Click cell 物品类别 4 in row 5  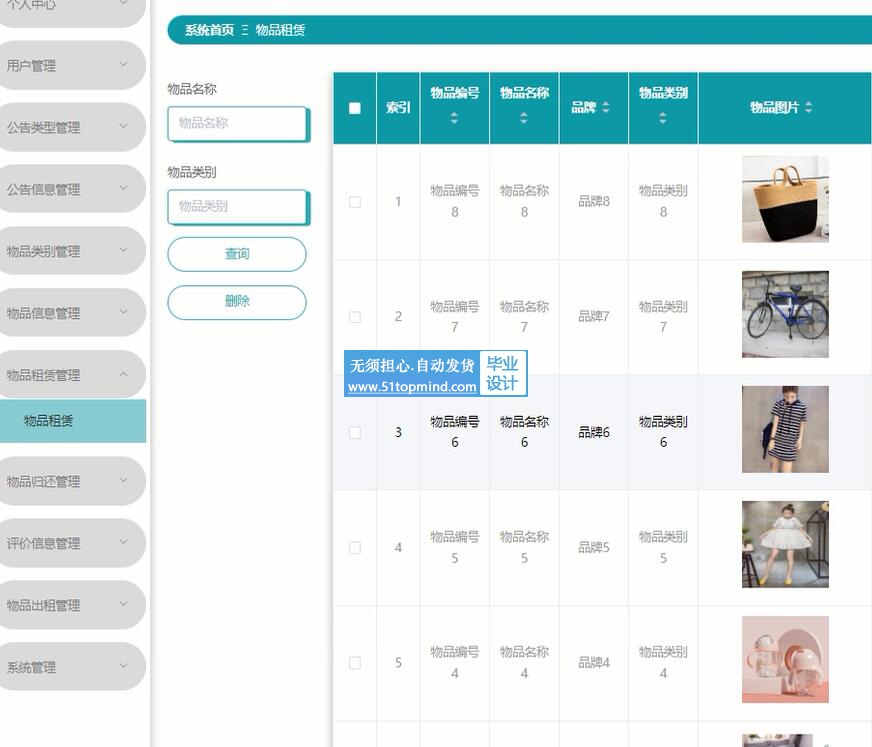[x=663, y=662]
